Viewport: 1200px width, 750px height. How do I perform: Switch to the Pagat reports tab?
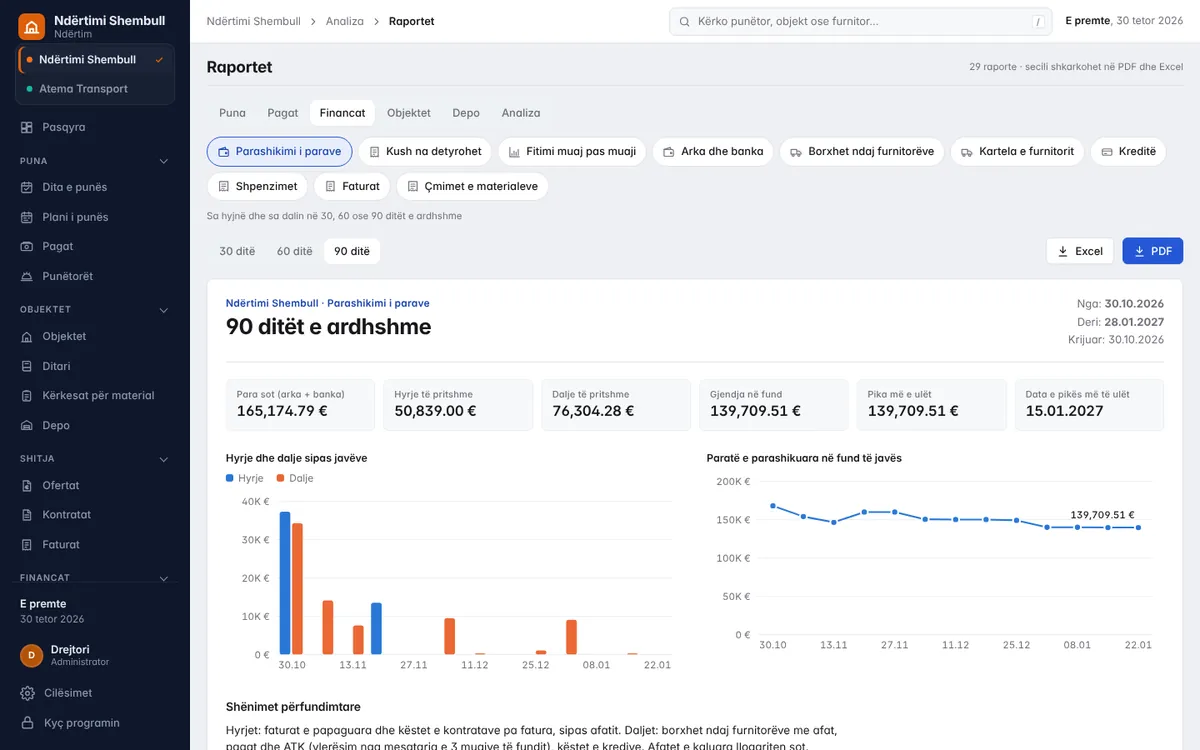click(283, 113)
